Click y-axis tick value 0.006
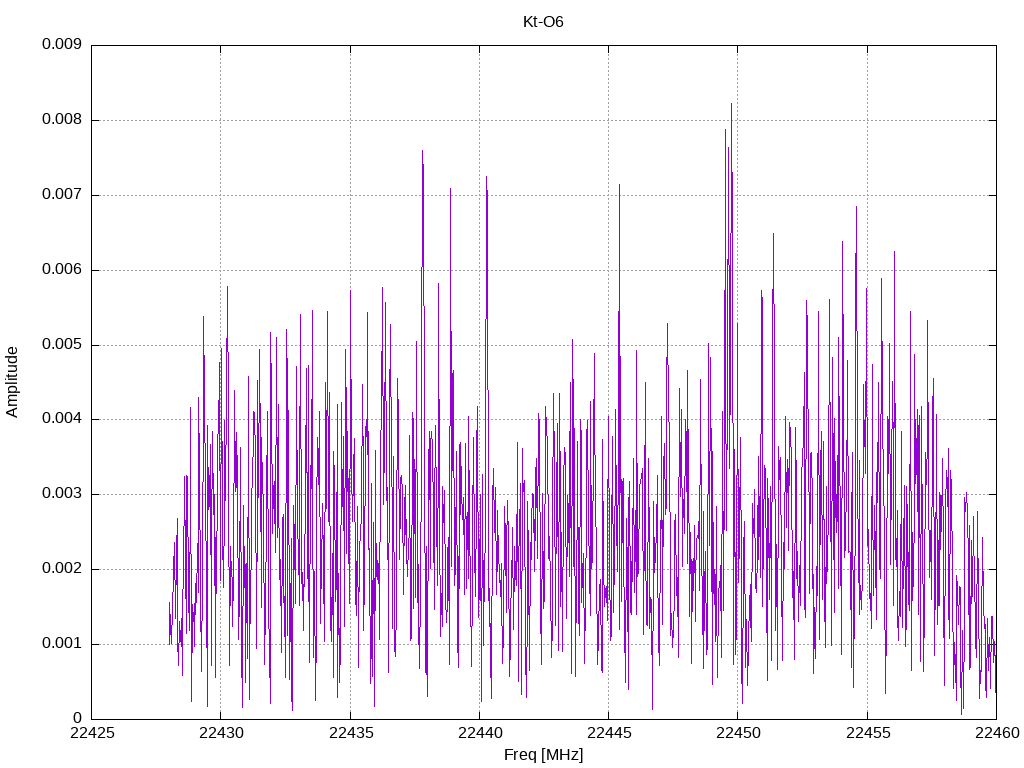Image resolution: width=1024 pixels, height=768 pixels. click(x=62, y=269)
